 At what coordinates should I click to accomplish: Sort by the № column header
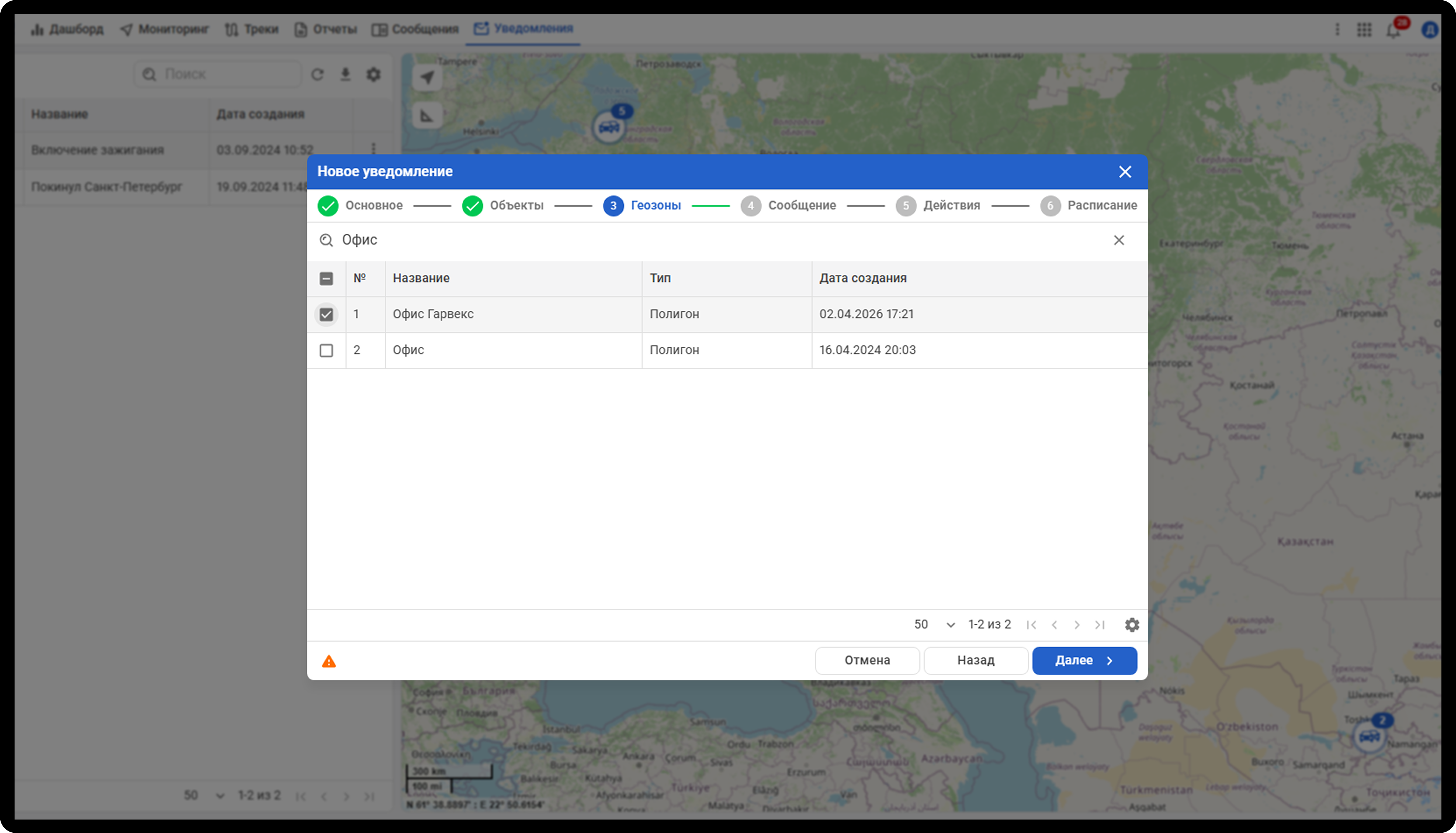365,279
